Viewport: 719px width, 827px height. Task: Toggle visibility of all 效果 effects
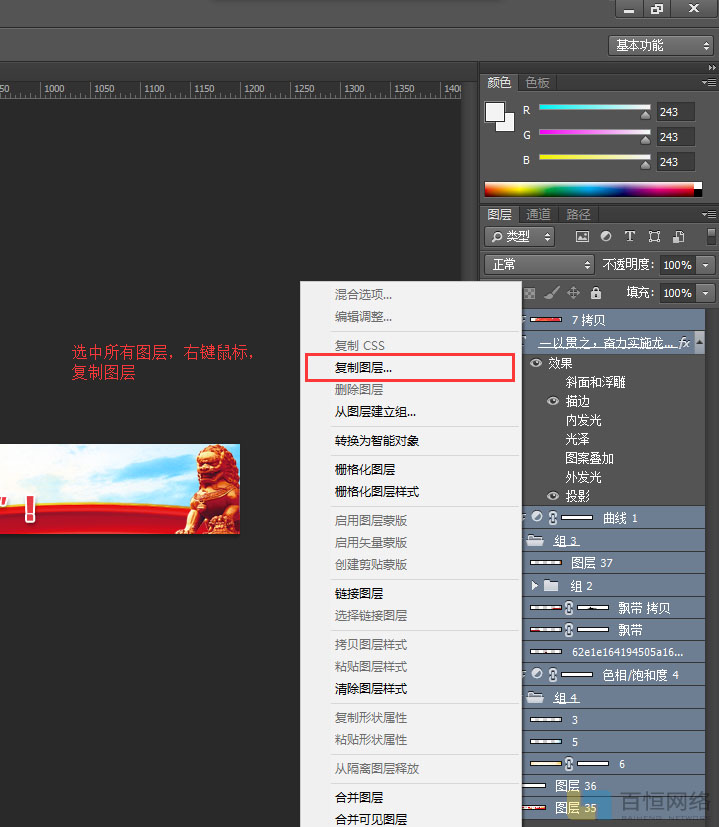[536, 363]
